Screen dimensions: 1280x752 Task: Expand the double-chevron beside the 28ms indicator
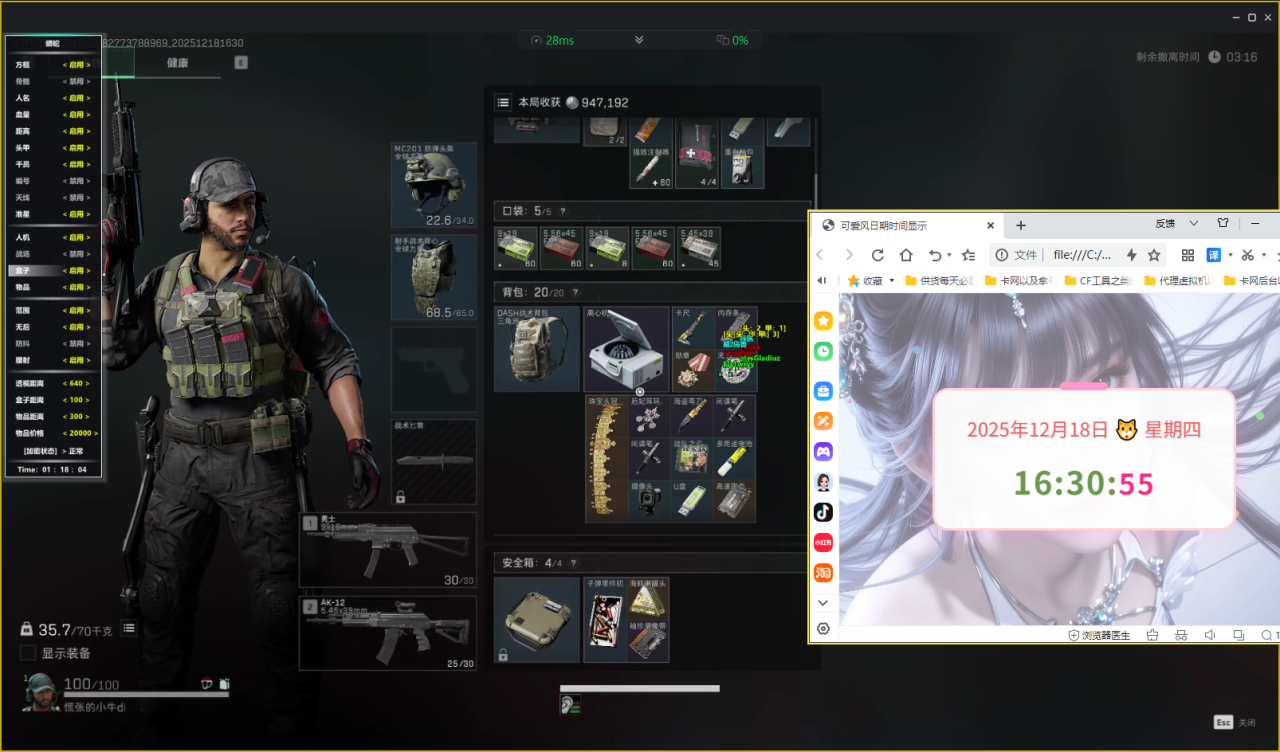click(639, 40)
